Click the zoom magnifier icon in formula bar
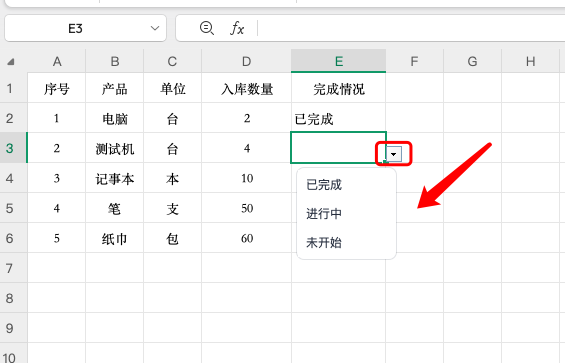Viewport: 565px width, 363px height. (207, 28)
